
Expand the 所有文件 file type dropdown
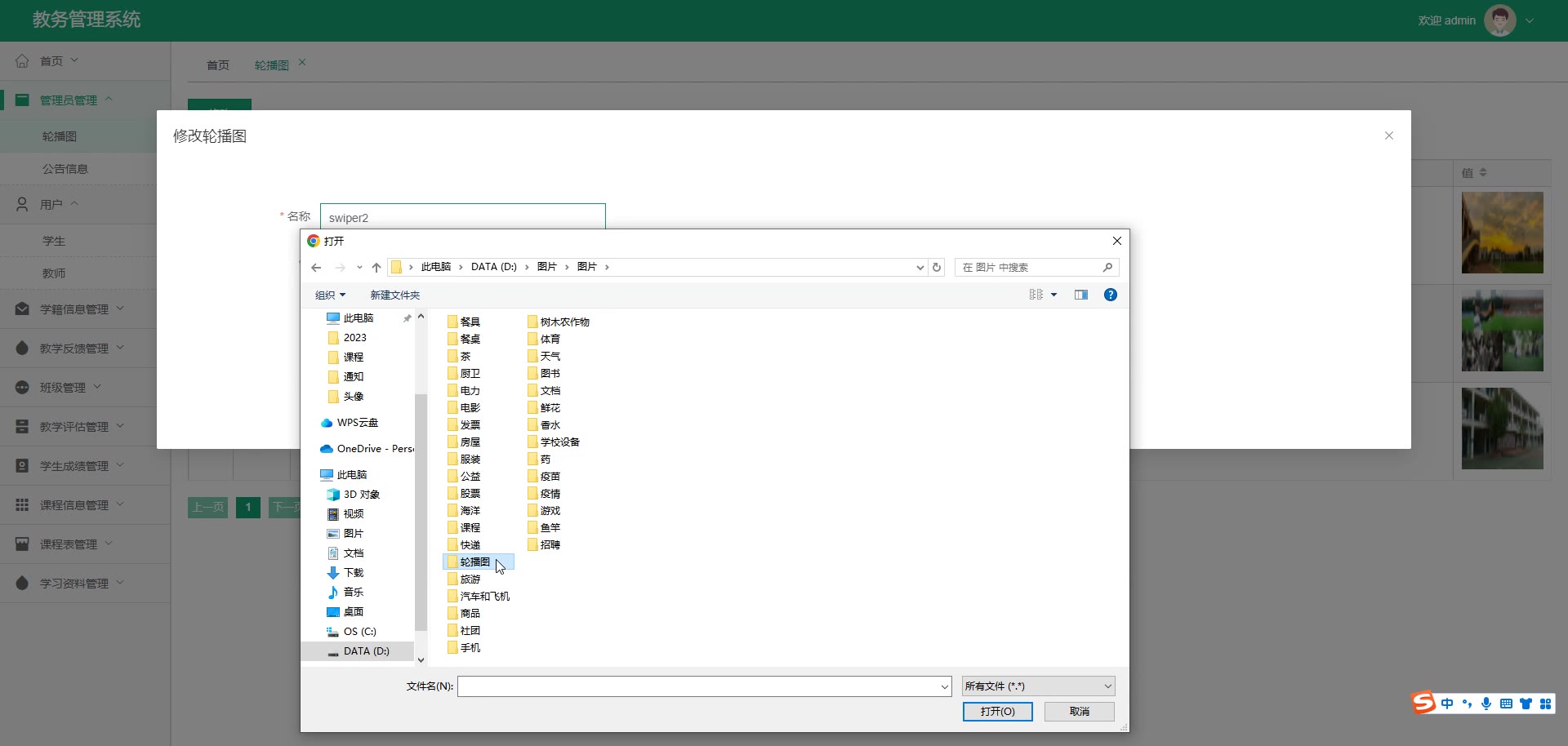[x=1038, y=686]
